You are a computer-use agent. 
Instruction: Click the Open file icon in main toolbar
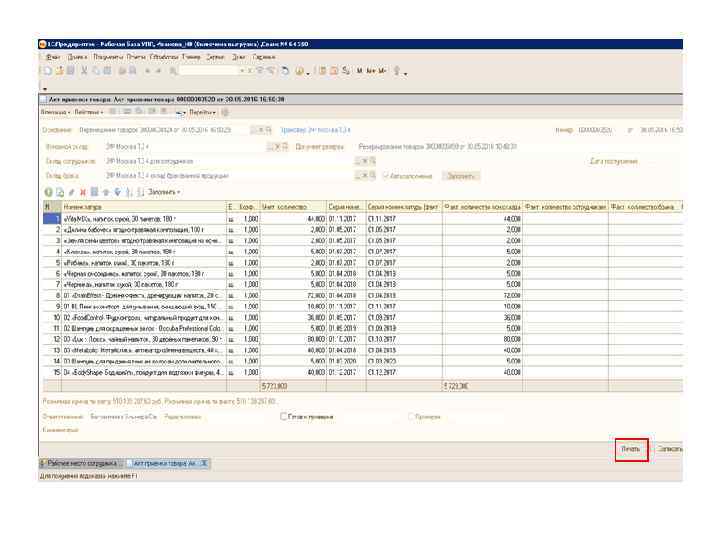point(59,71)
